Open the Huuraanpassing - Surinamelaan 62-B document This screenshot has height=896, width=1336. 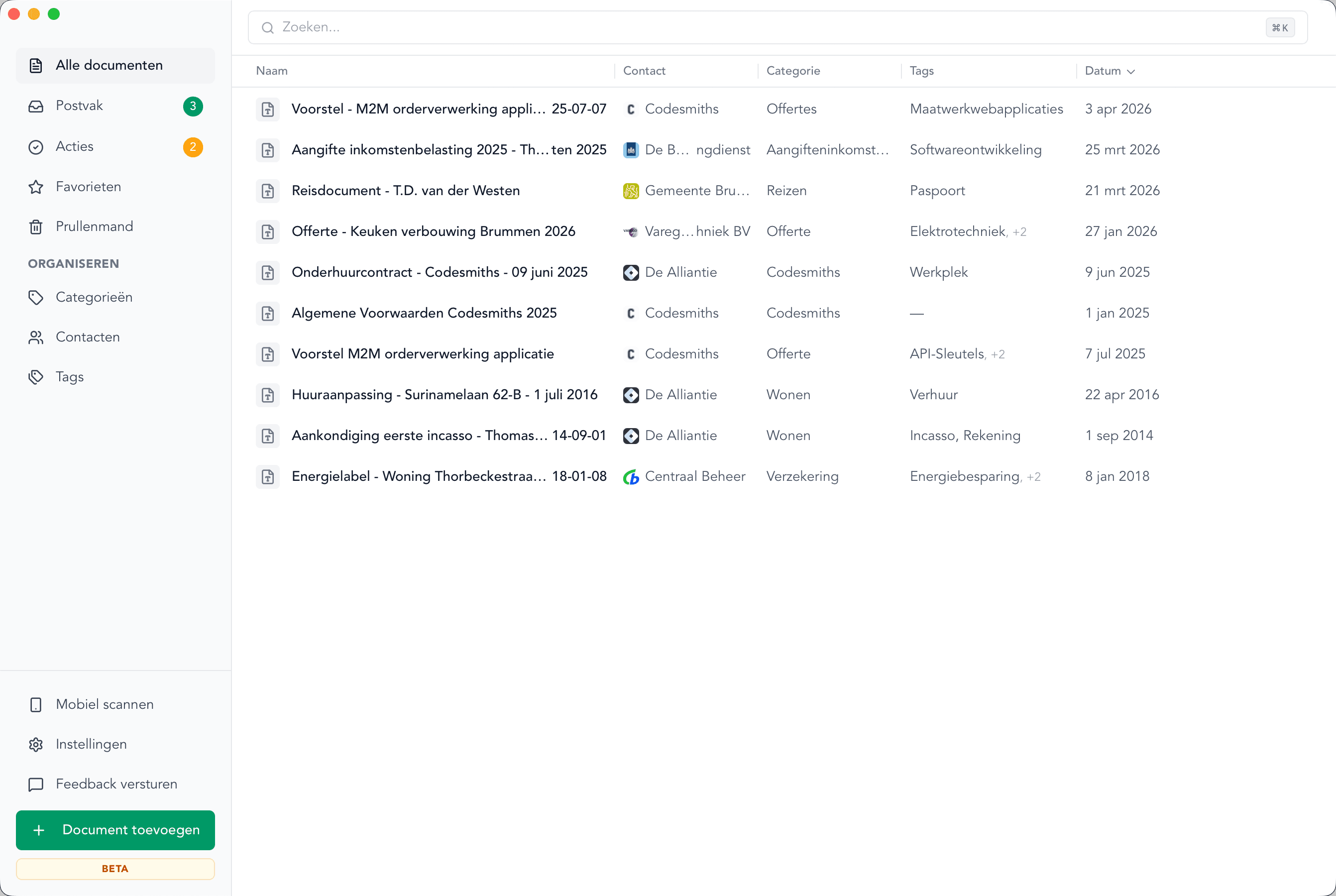(445, 394)
